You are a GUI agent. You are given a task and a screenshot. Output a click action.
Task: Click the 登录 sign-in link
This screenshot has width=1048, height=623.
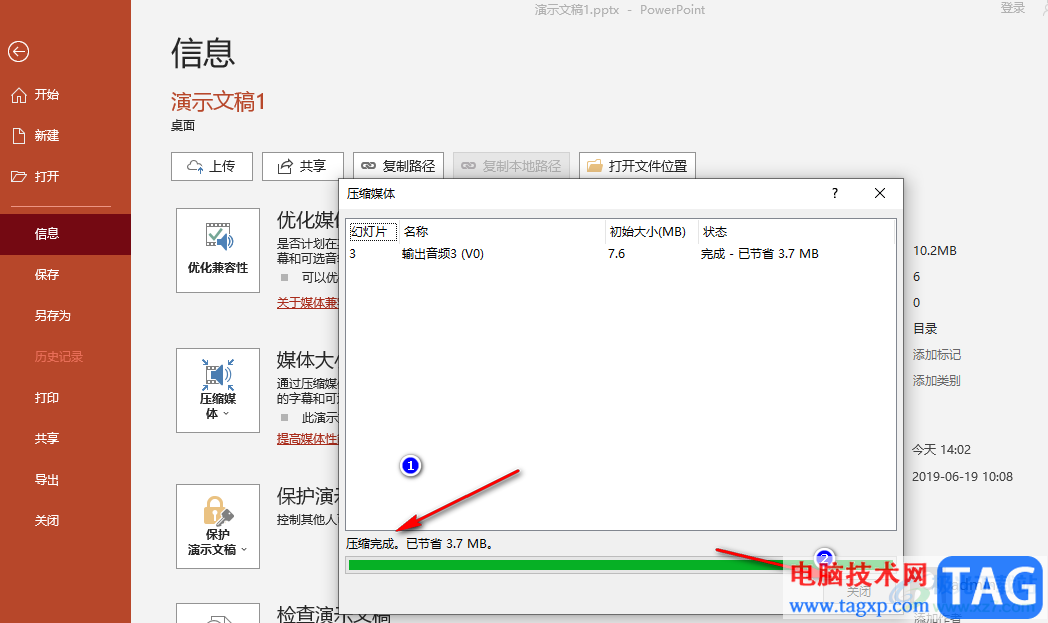point(1013,8)
